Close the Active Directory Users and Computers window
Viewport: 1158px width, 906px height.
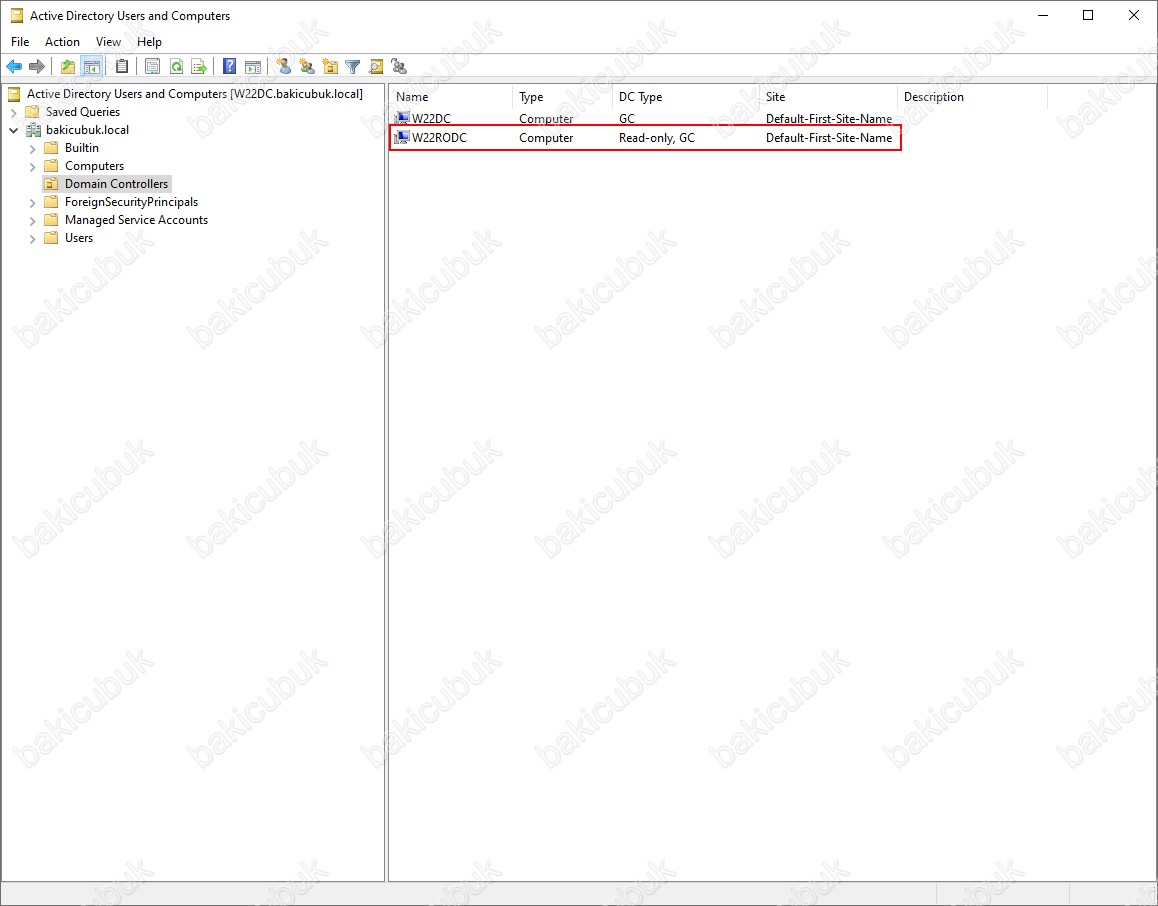point(1134,16)
